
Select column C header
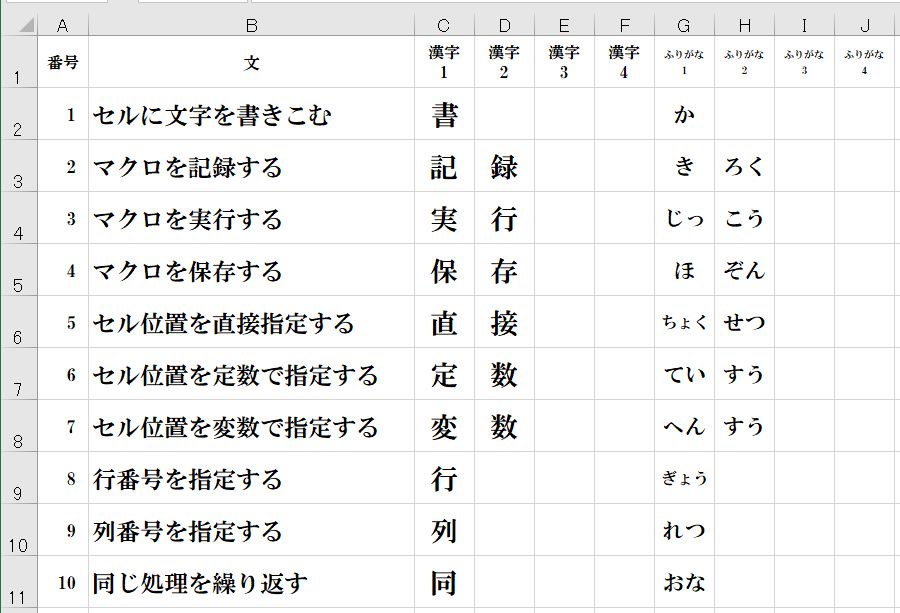click(444, 25)
